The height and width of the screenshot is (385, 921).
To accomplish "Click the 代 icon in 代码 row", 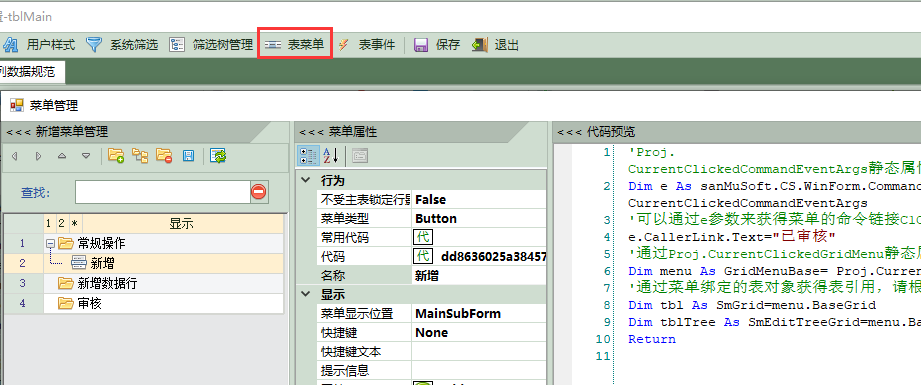I will 423,257.
